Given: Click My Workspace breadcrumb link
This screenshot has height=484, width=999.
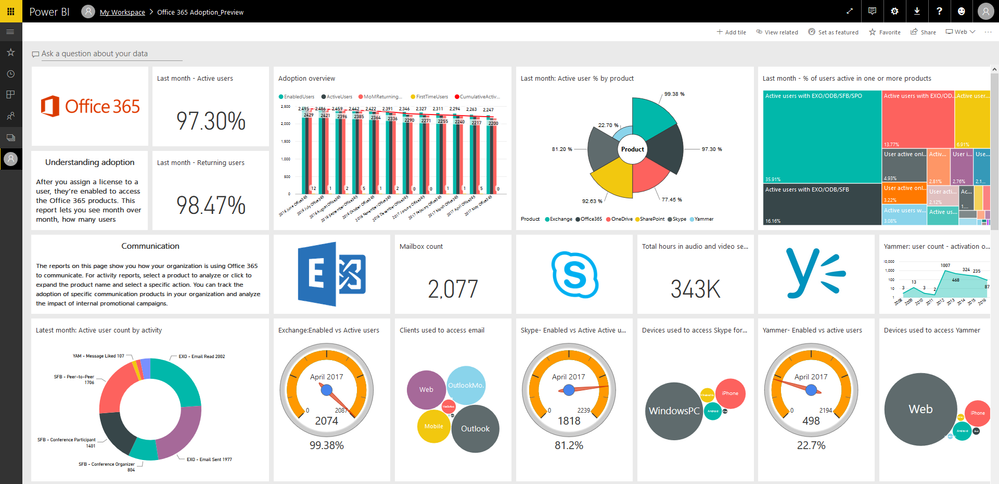Looking at the screenshot, I should pos(122,12).
